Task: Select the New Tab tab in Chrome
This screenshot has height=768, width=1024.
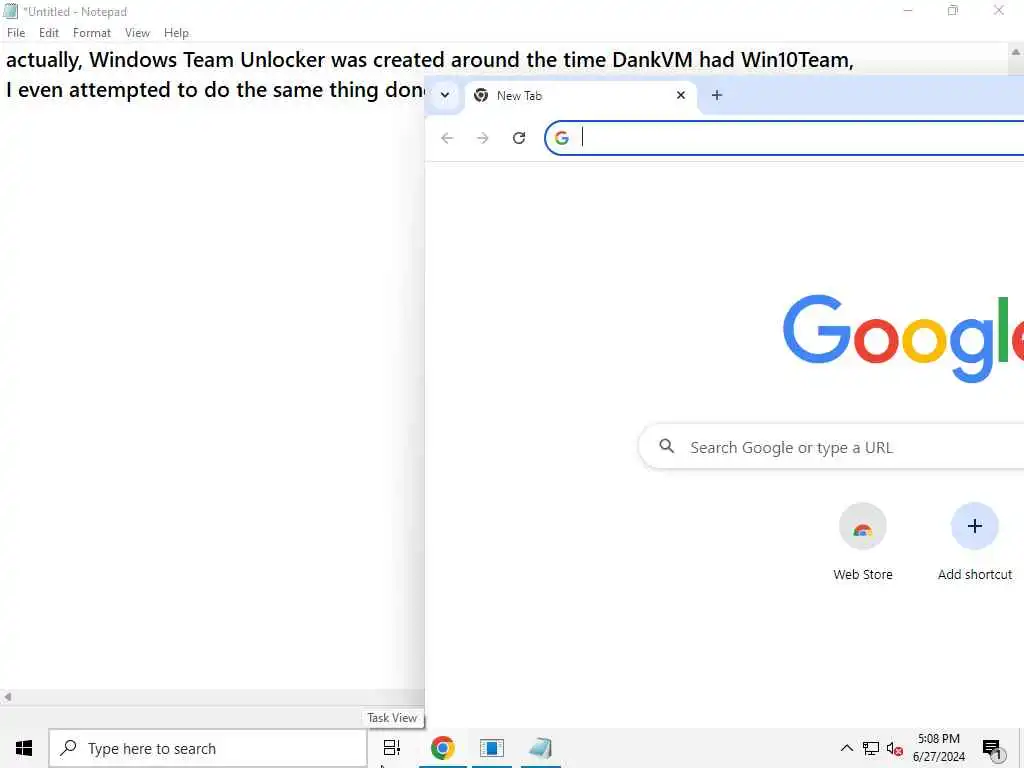Action: [580, 95]
